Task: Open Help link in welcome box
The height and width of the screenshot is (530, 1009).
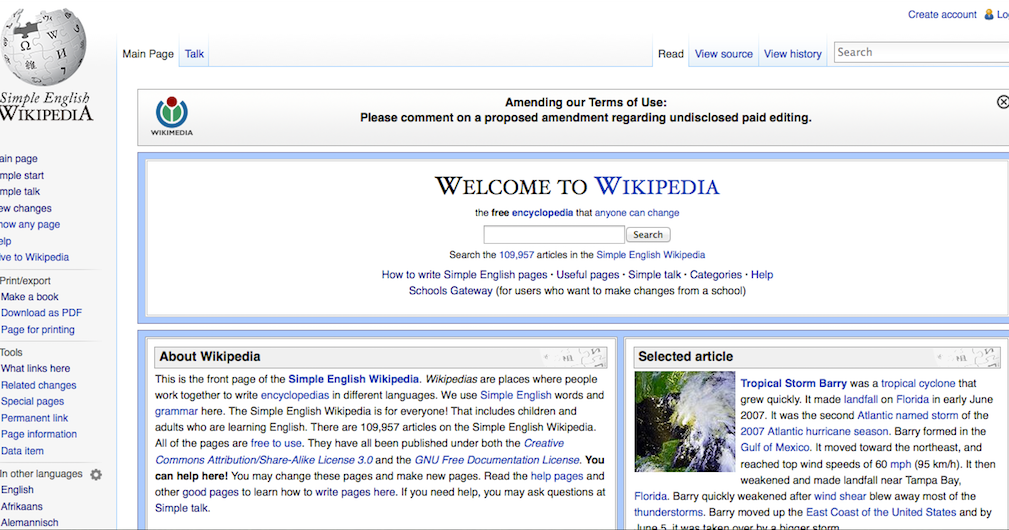Action: 762,275
